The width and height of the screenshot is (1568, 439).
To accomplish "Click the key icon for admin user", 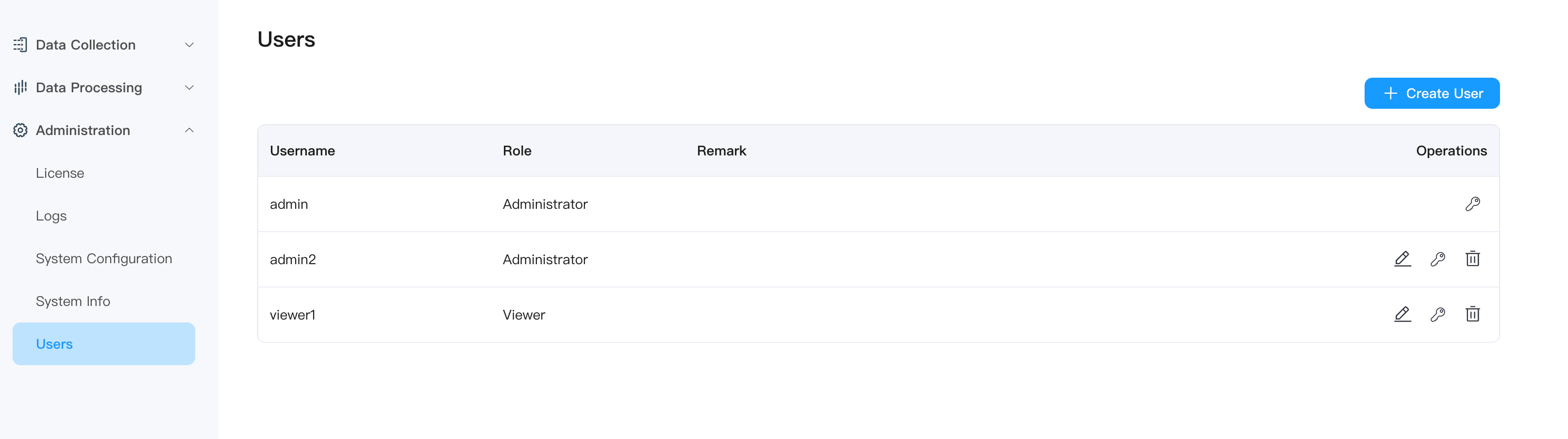I will (1472, 204).
